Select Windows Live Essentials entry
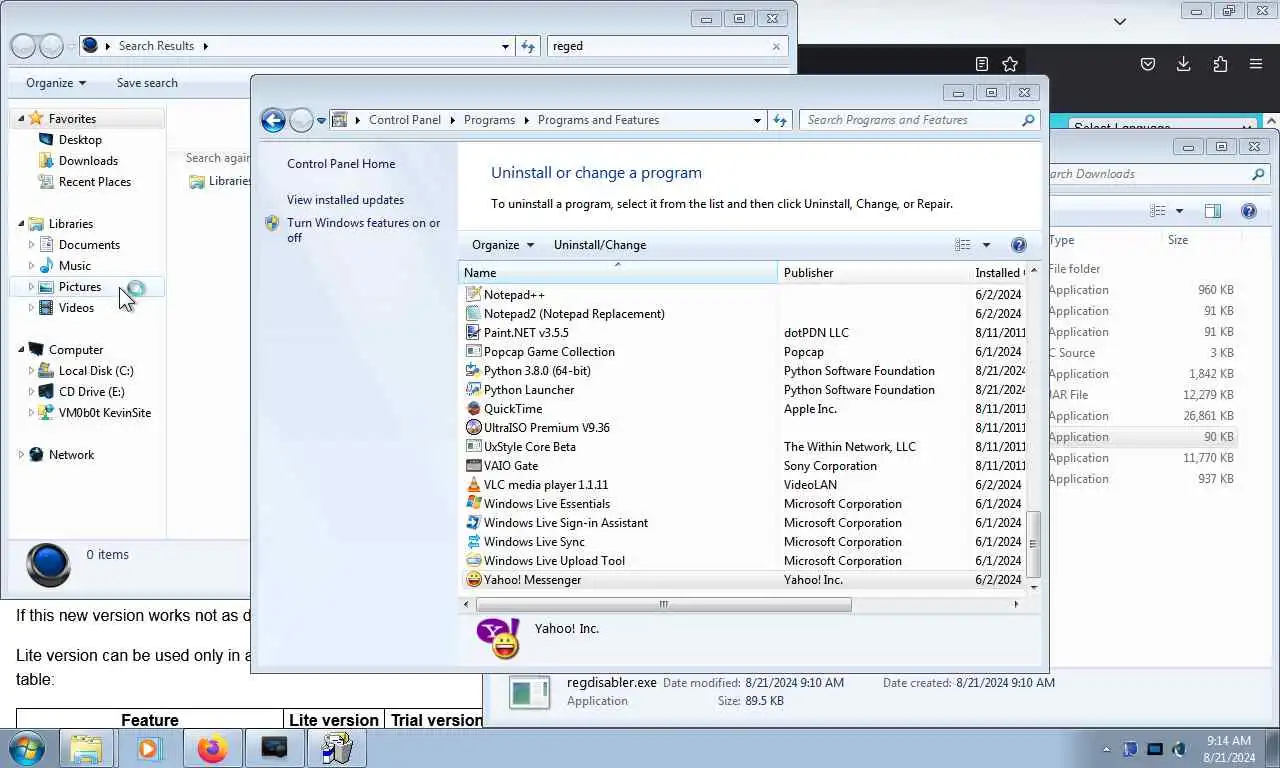 pyautogui.click(x=547, y=504)
